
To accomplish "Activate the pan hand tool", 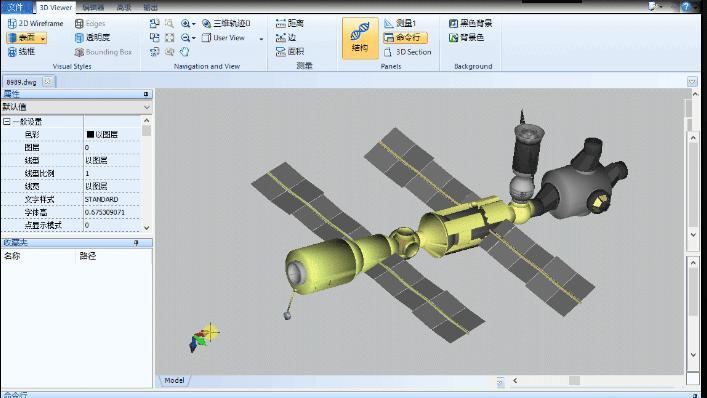I will (184, 52).
